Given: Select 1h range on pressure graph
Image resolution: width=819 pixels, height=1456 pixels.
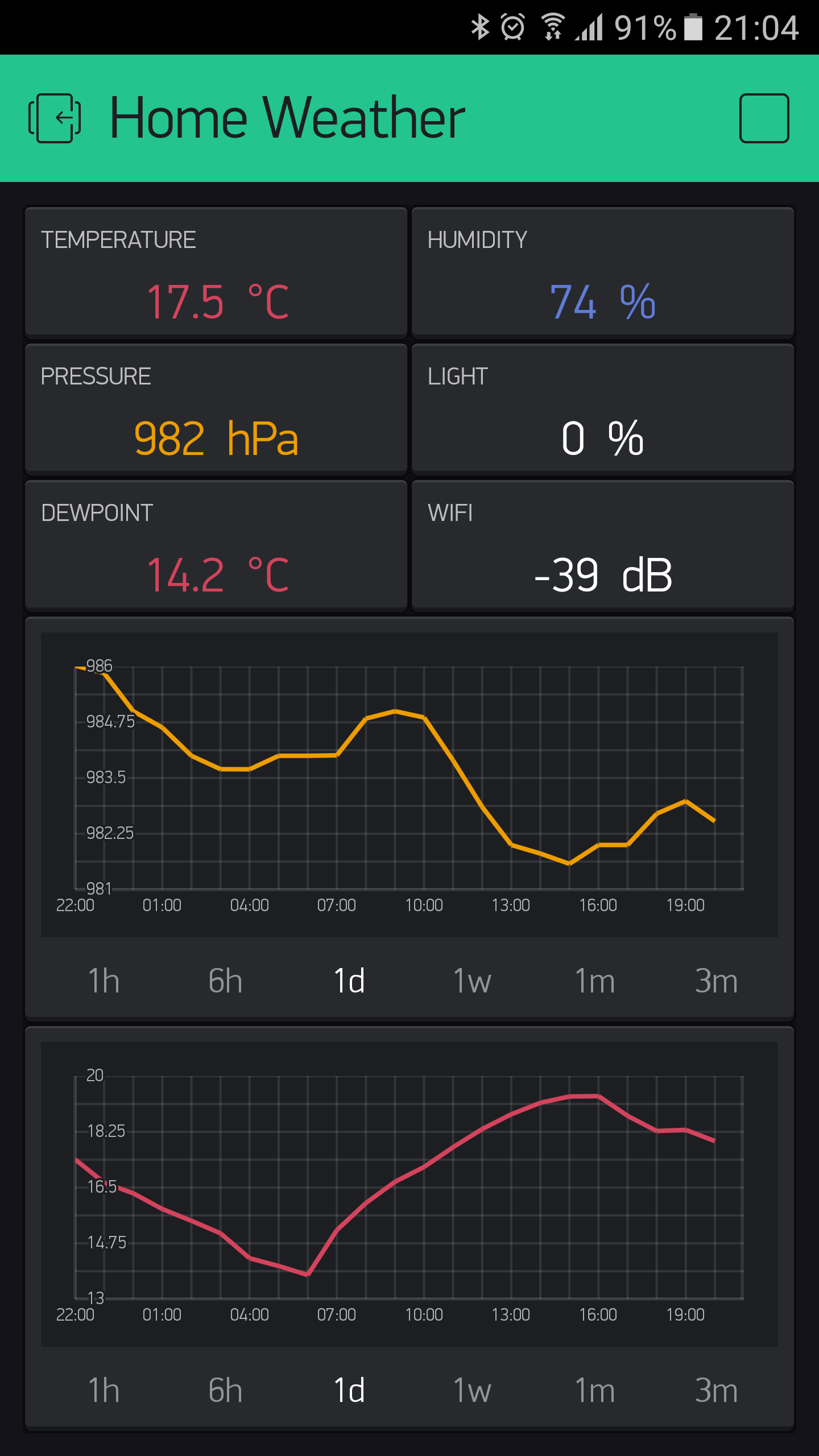Looking at the screenshot, I should 104,981.
